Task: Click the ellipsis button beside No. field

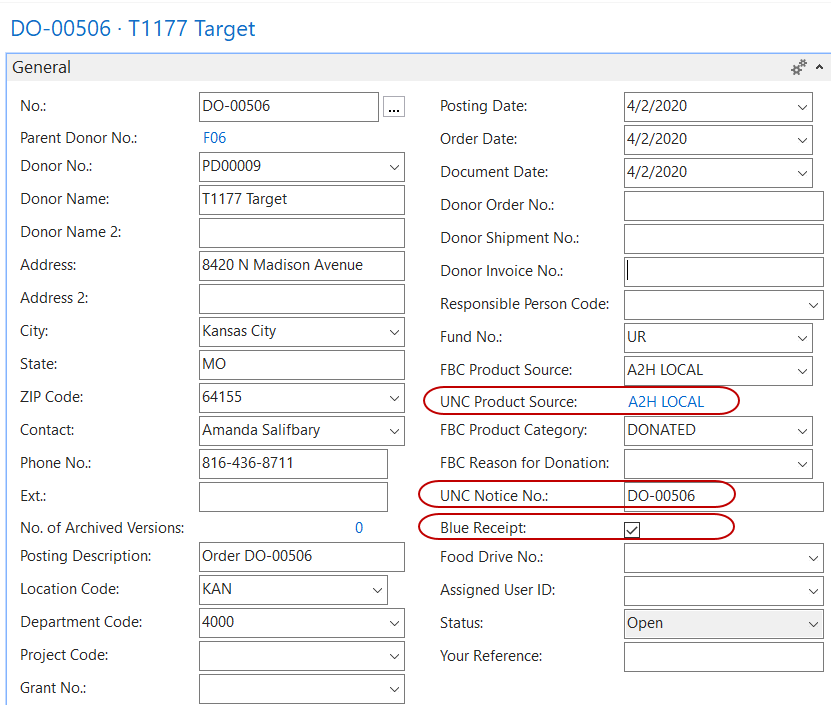Action: point(394,107)
